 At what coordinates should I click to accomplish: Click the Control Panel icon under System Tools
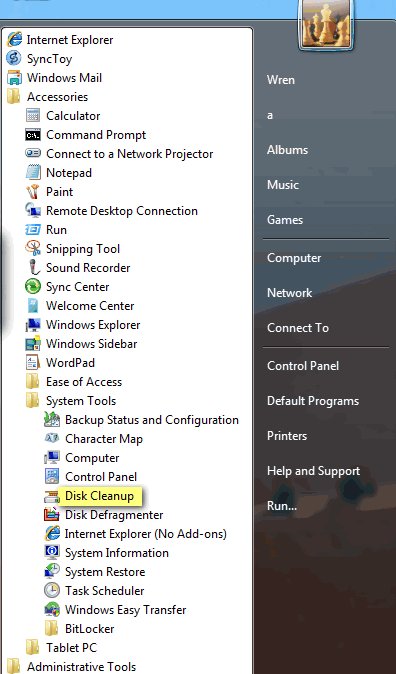pos(52,476)
